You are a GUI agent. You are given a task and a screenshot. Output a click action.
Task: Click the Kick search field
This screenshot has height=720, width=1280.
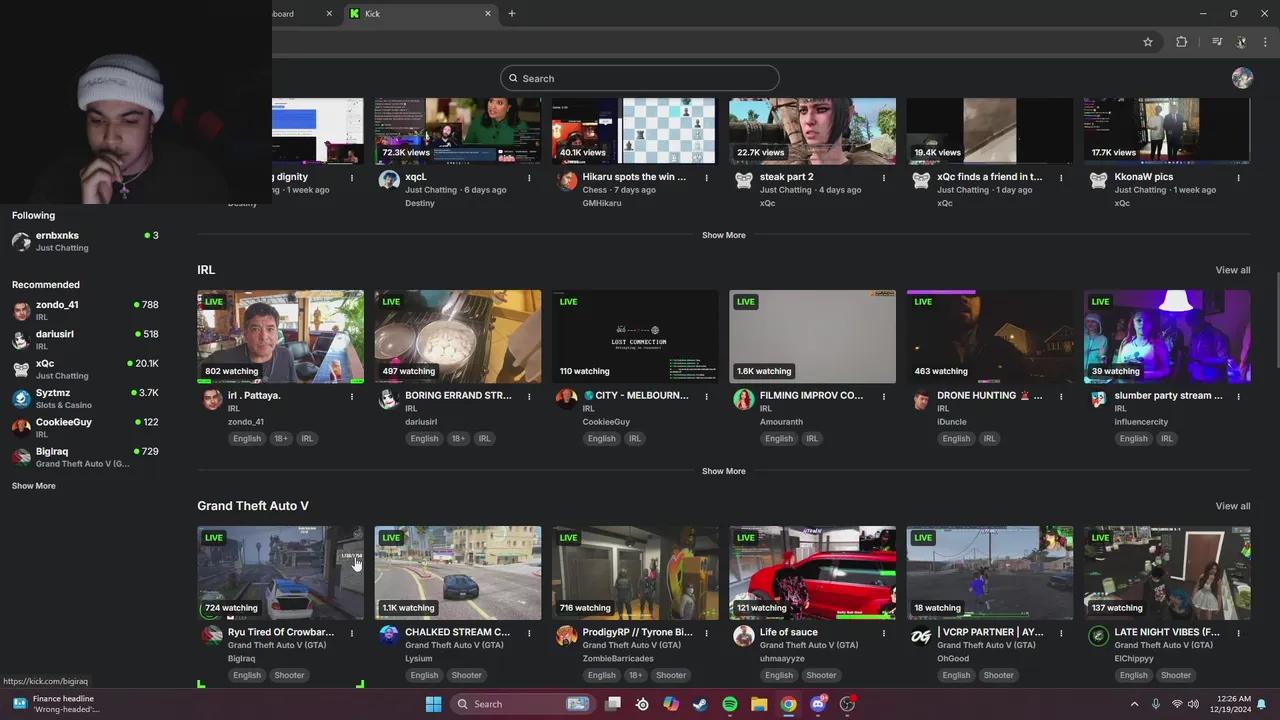tap(640, 78)
